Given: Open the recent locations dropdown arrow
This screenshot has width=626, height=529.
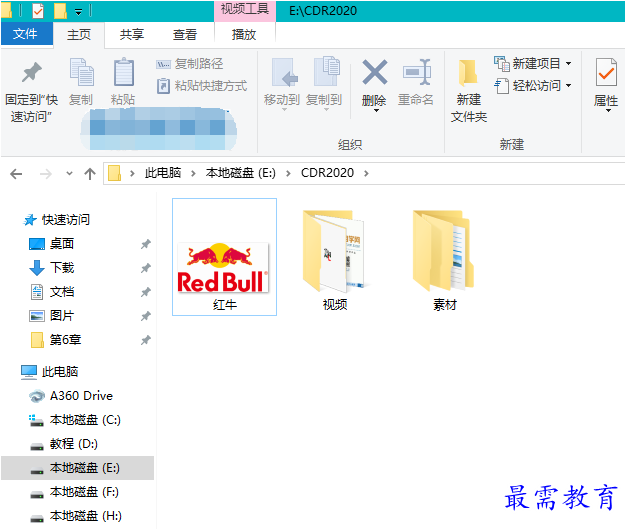Looking at the screenshot, I should pyautogui.click(x=69, y=173).
